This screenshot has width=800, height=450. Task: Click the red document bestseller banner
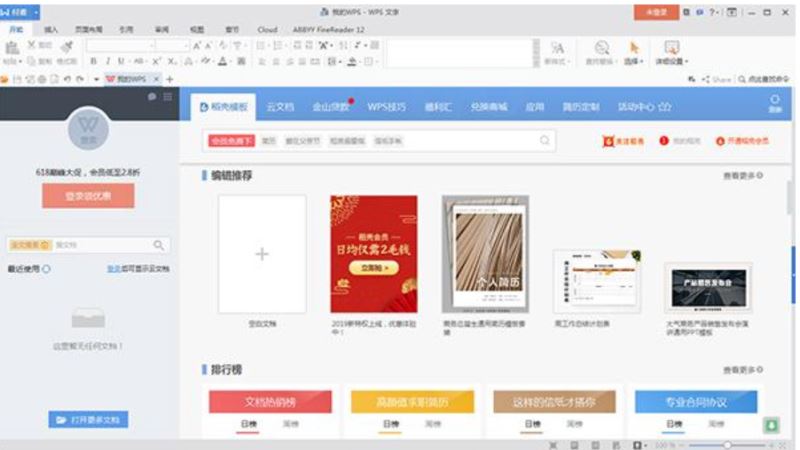tap(270, 402)
